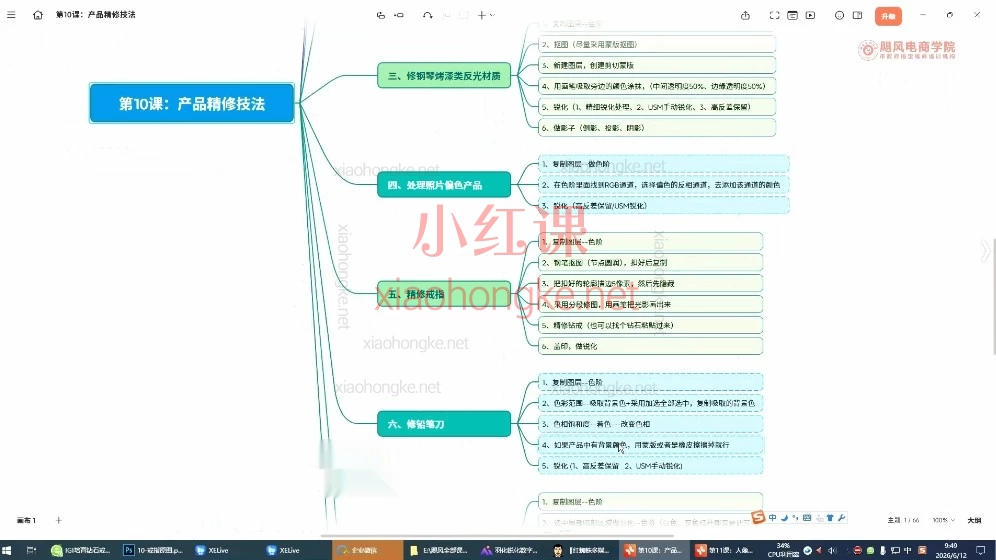Click the 主题 topic count label
Screen dimensions: 996x560
point(903,520)
